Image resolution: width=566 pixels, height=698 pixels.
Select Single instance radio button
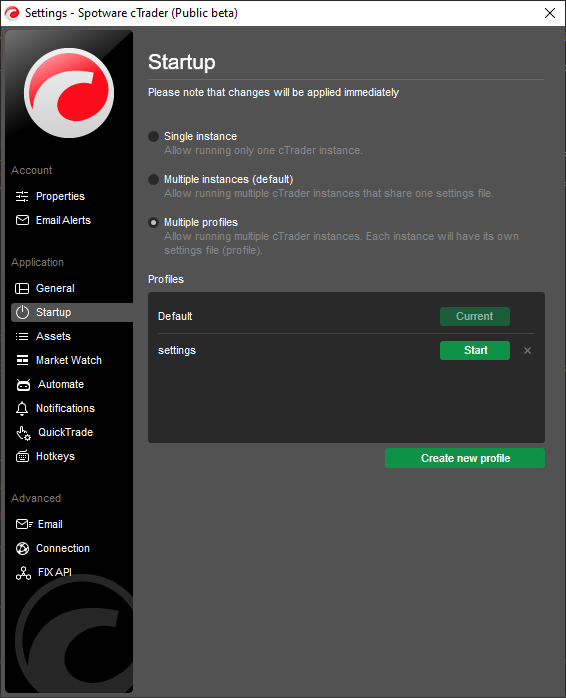tap(154, 137)
